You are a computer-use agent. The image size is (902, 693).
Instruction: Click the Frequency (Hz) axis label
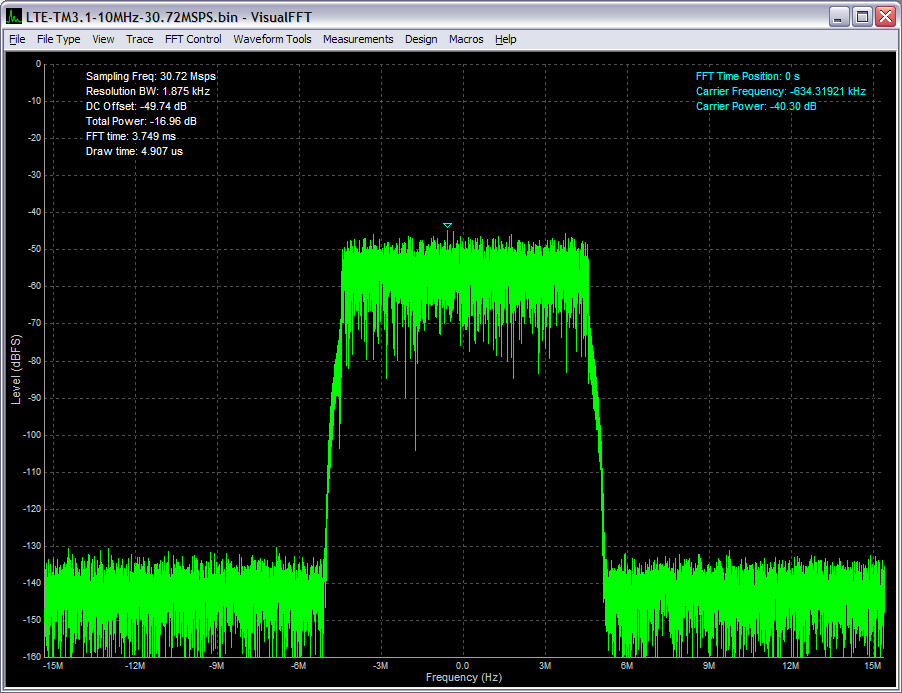point(463,678)
